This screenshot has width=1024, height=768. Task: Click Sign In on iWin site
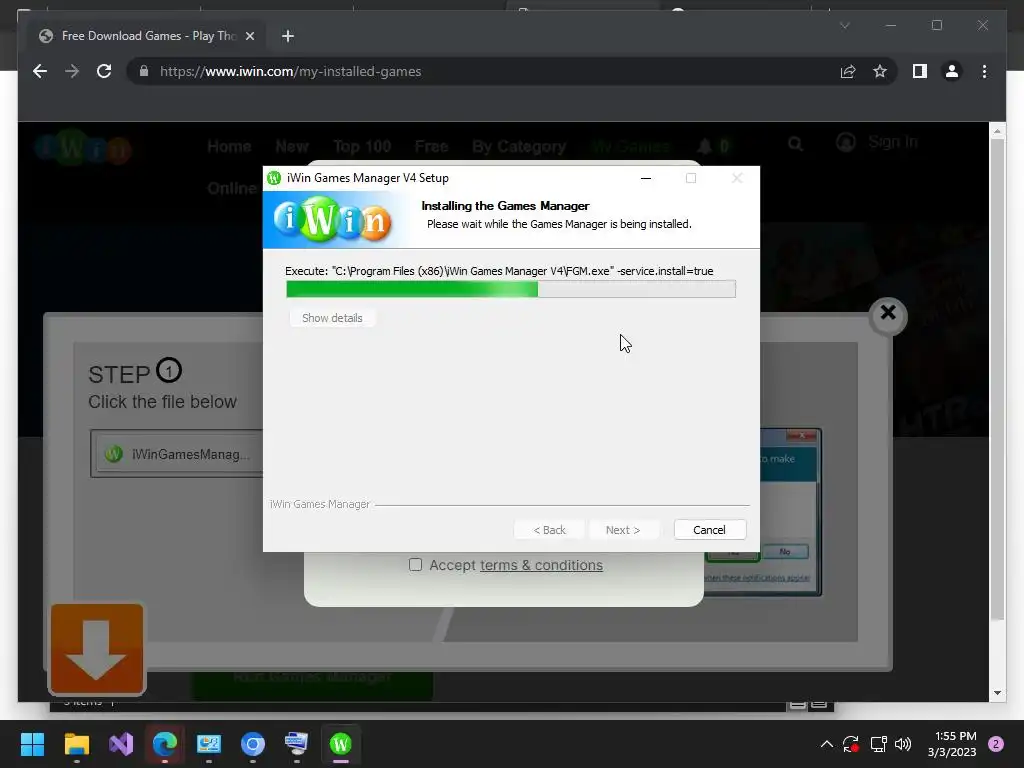click(876, 142)
